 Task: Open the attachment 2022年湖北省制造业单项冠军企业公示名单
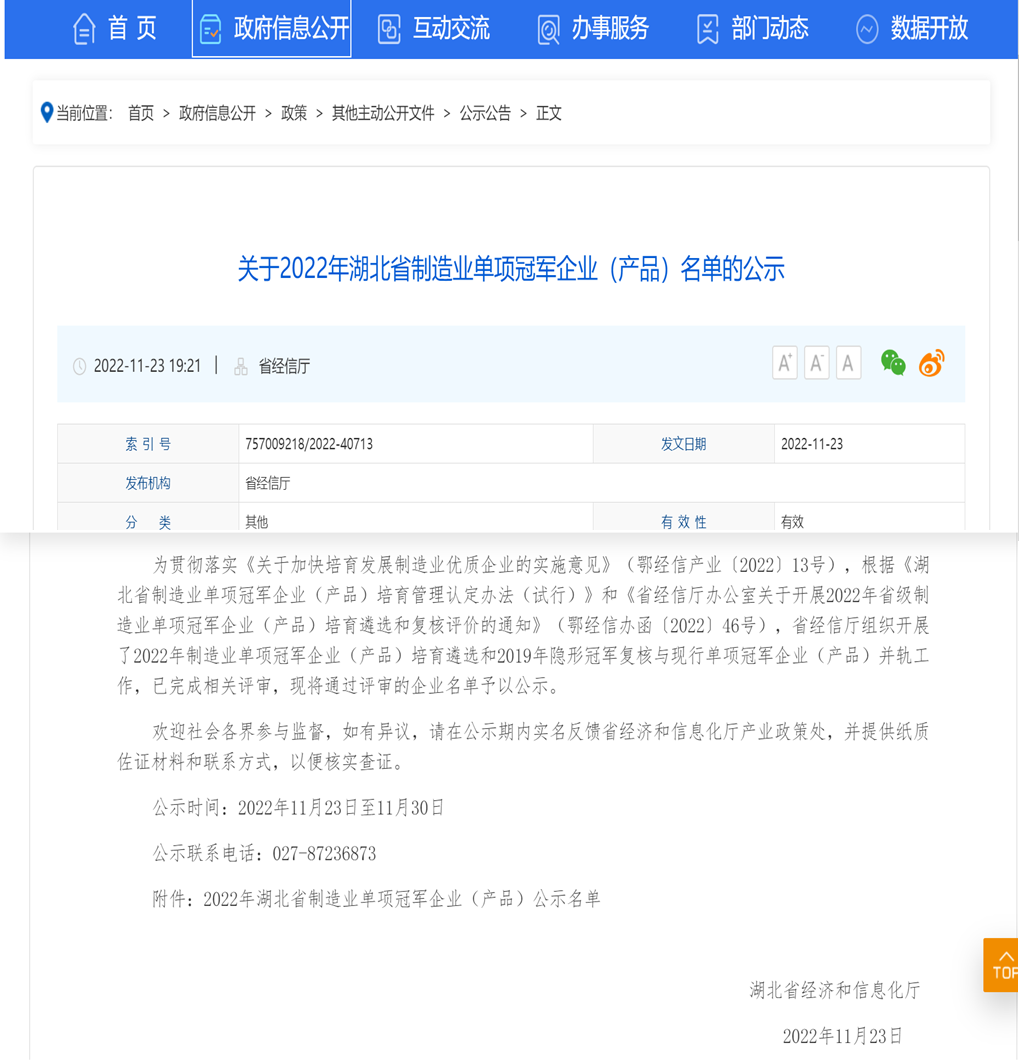401,898
